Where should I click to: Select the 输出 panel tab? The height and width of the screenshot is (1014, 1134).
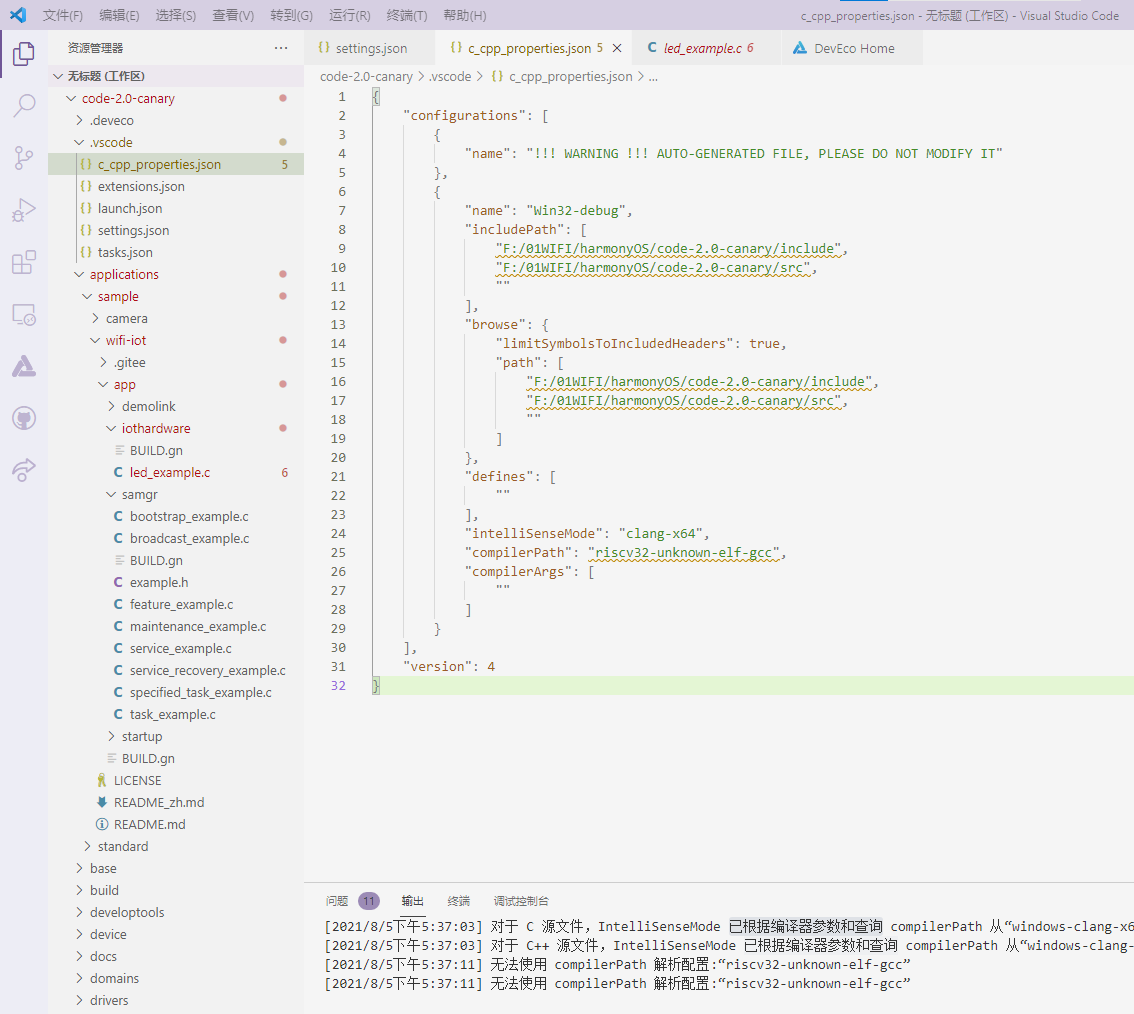coord(412,901)
